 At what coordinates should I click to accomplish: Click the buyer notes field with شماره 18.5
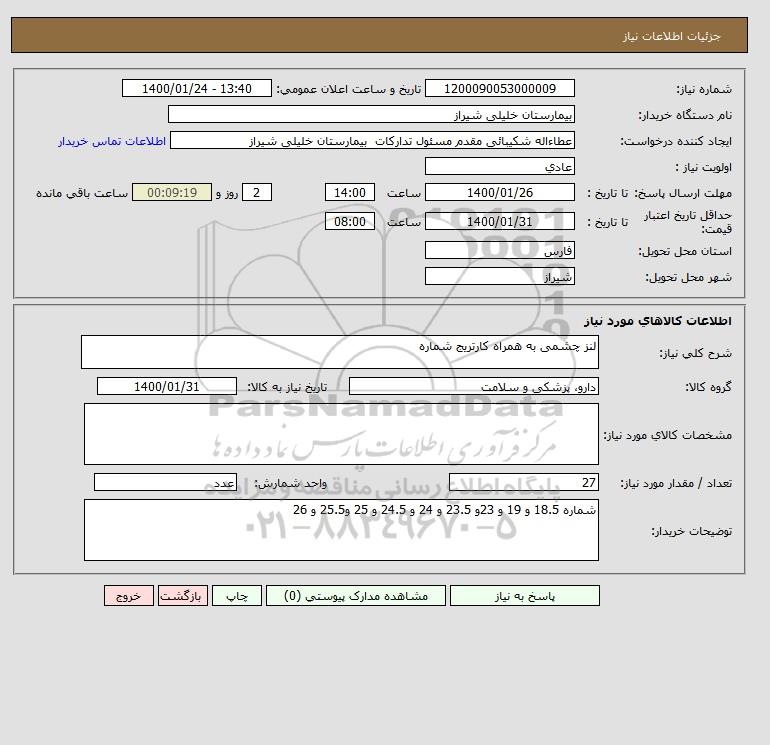point(341,530)
